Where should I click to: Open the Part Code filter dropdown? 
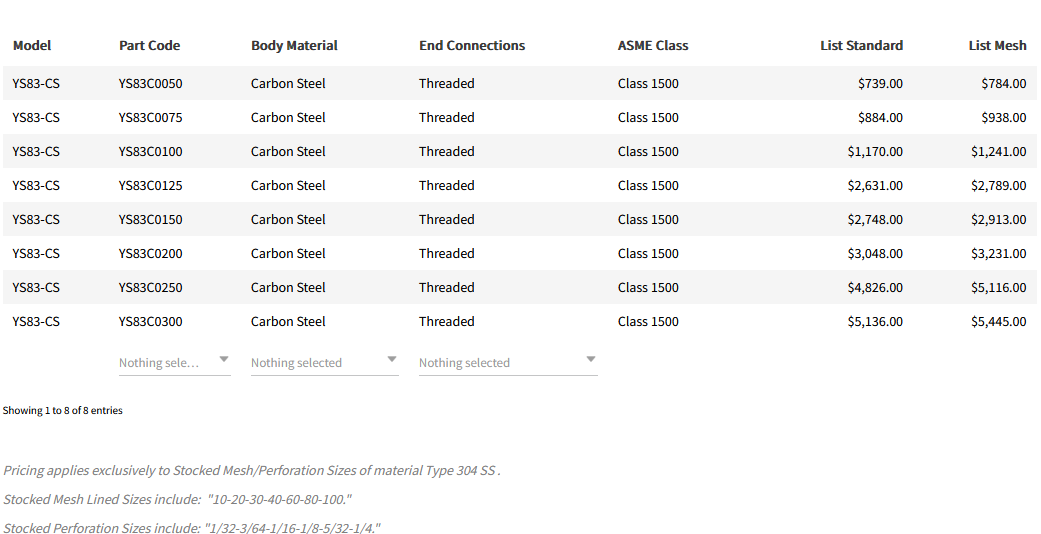click(x=174, y=362)
